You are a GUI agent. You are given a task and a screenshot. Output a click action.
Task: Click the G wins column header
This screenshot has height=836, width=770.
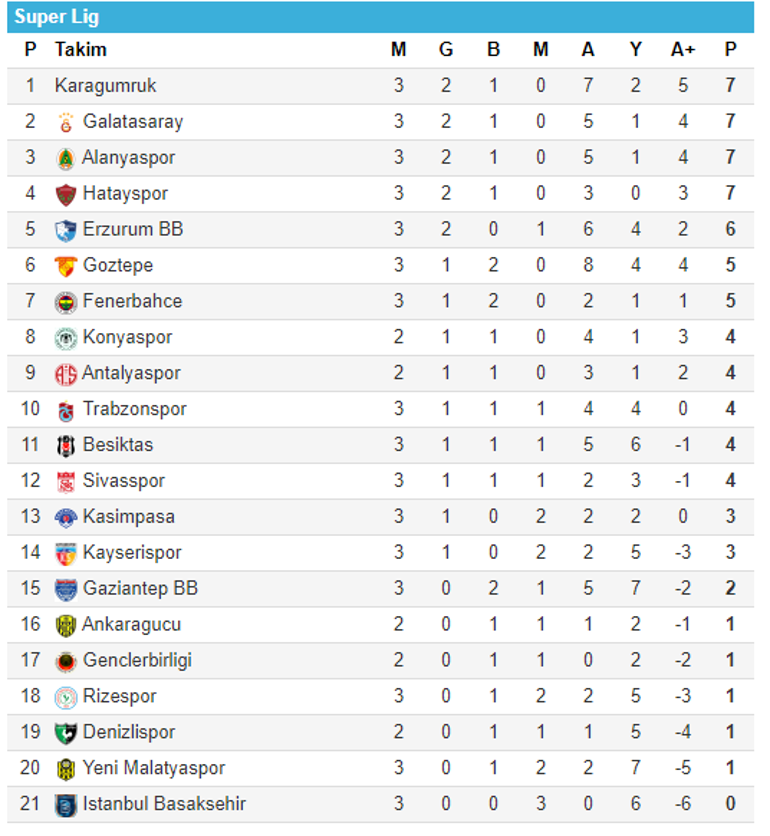[446, 49]
